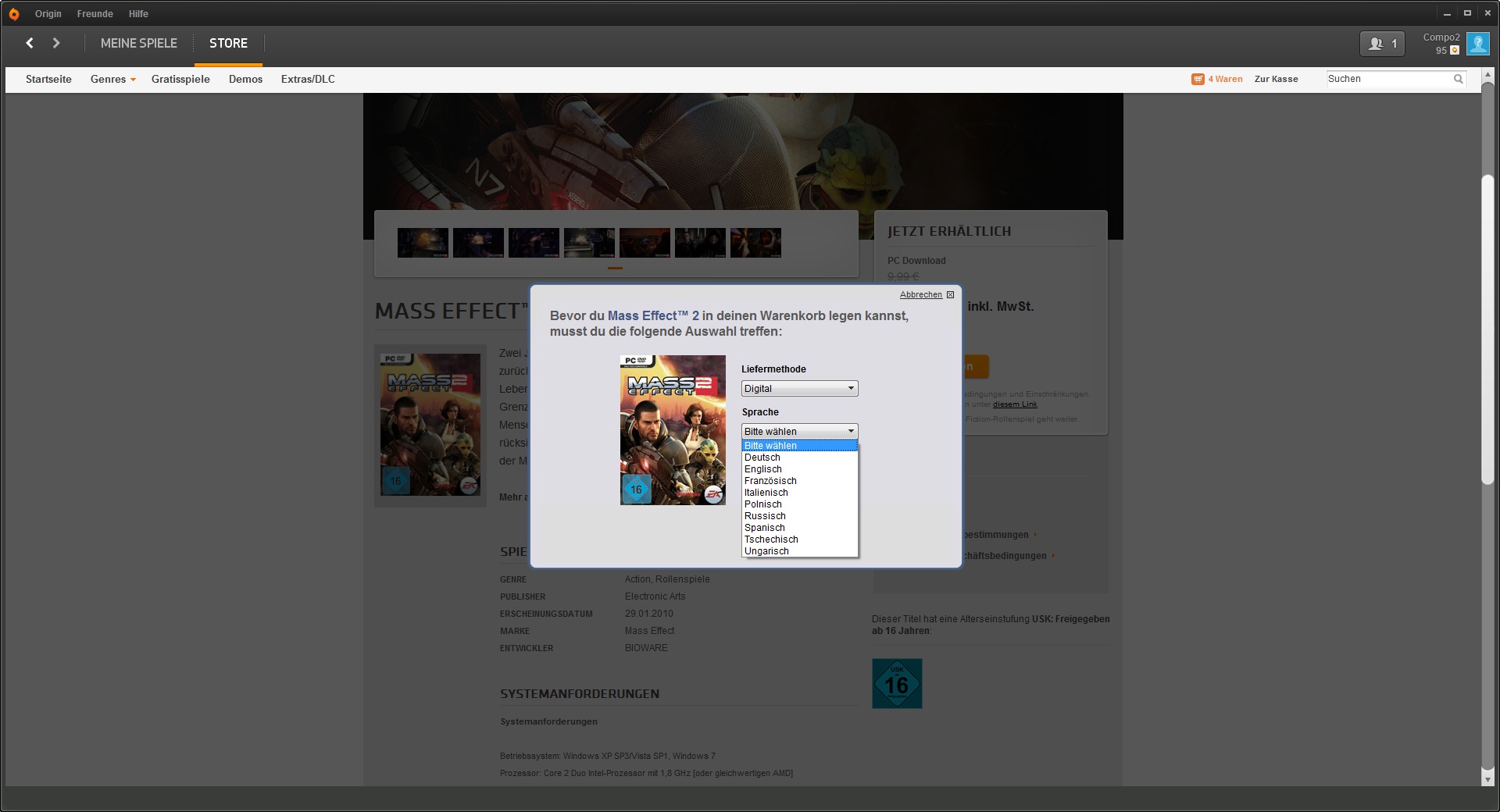Open the Origin menu

tap(48, 14)
